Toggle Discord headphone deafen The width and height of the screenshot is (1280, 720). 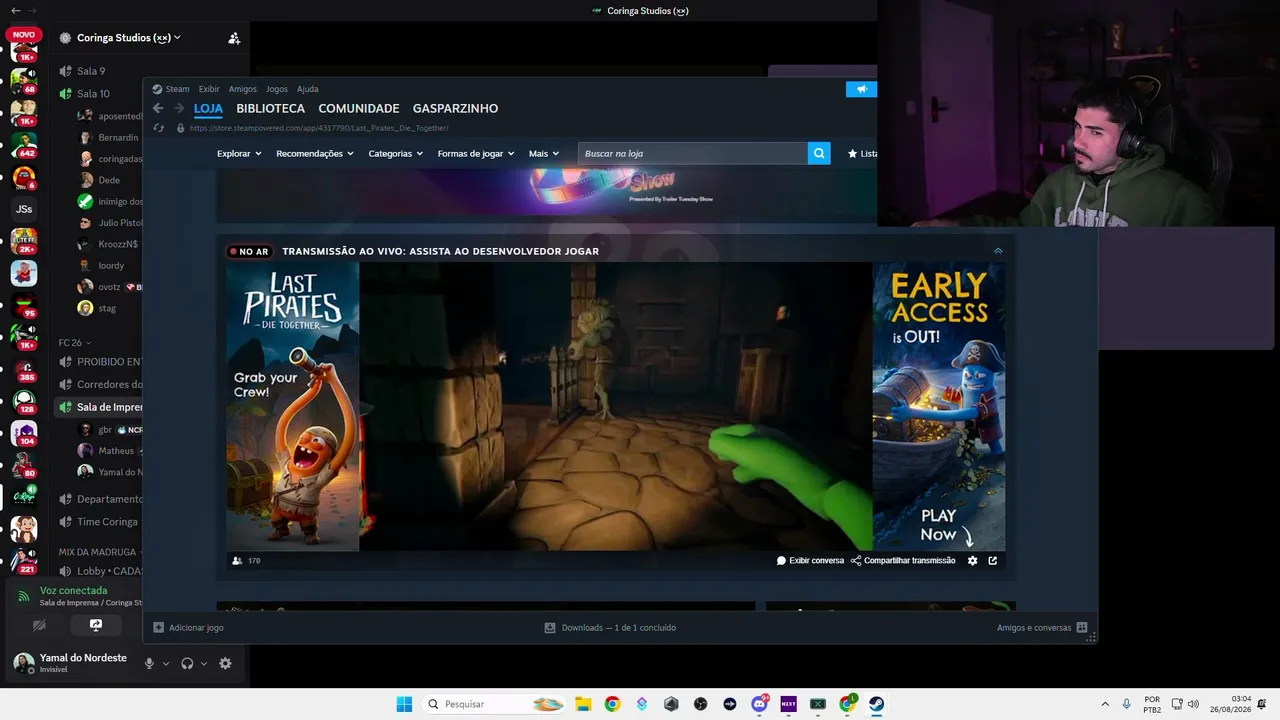click(187, 663)
